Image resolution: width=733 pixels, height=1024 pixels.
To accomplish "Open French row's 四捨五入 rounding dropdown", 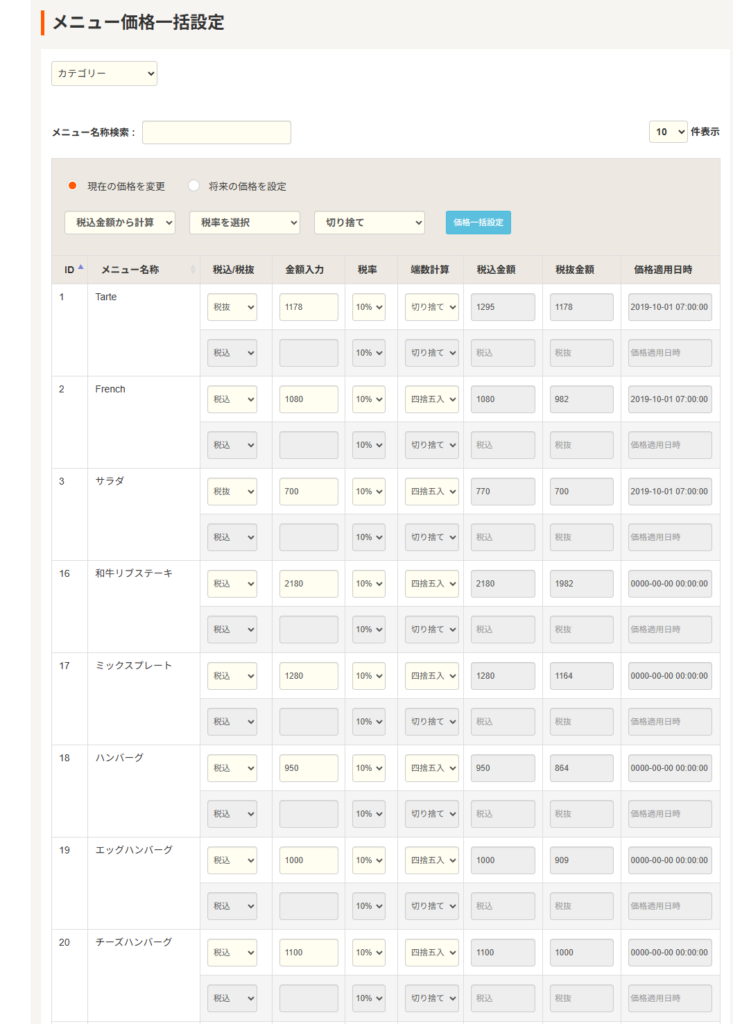I will coord(431,399).
